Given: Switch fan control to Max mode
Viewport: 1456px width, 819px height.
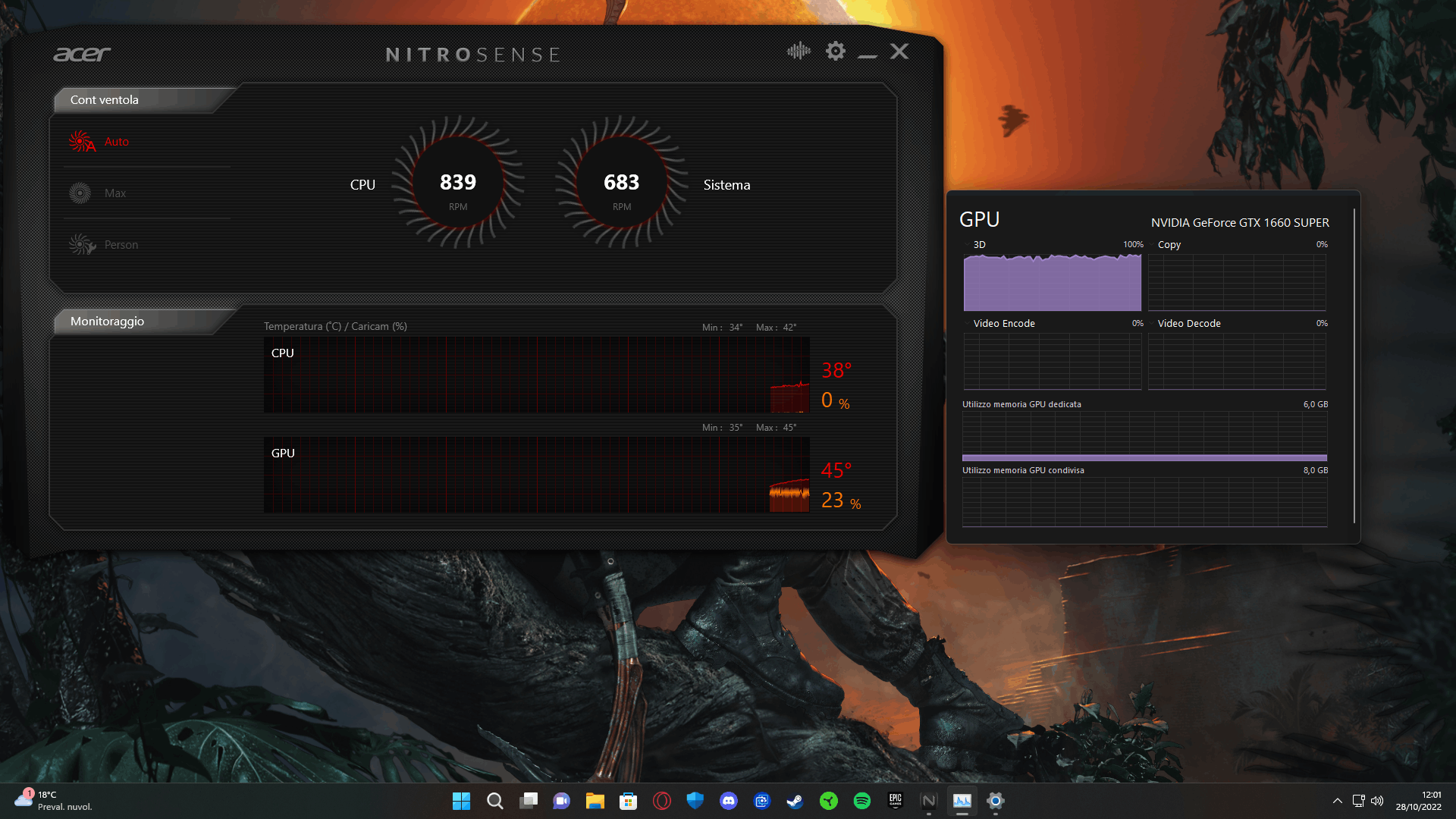Looking at the screenshot, I should point(97,193).
